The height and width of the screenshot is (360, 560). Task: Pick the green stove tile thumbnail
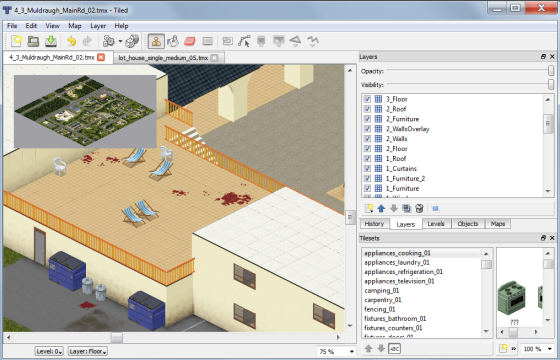point(512,298)
